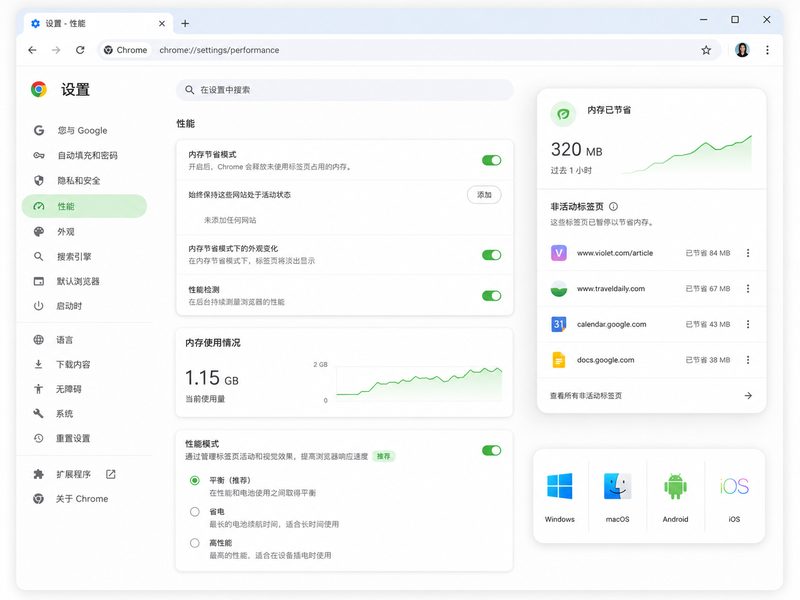Viewport: 800px width, 600px height.
Task: Open 搜索引擎 settings section
Action: [85, 257]
